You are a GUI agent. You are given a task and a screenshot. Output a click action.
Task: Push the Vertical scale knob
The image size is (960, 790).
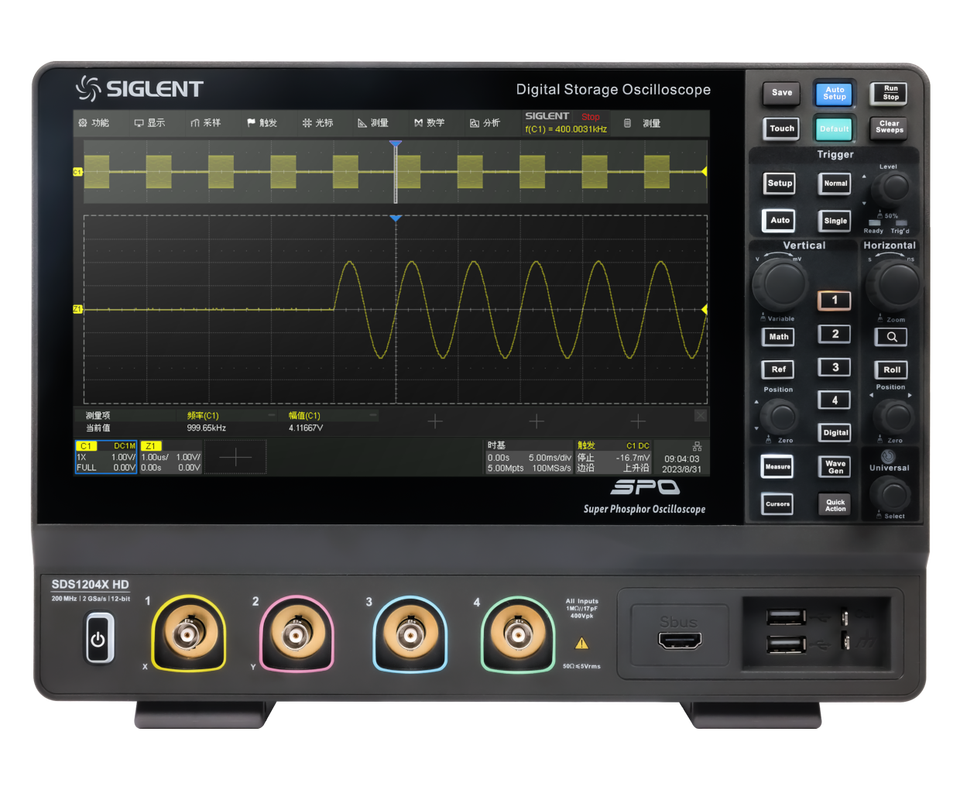point(780,284)
